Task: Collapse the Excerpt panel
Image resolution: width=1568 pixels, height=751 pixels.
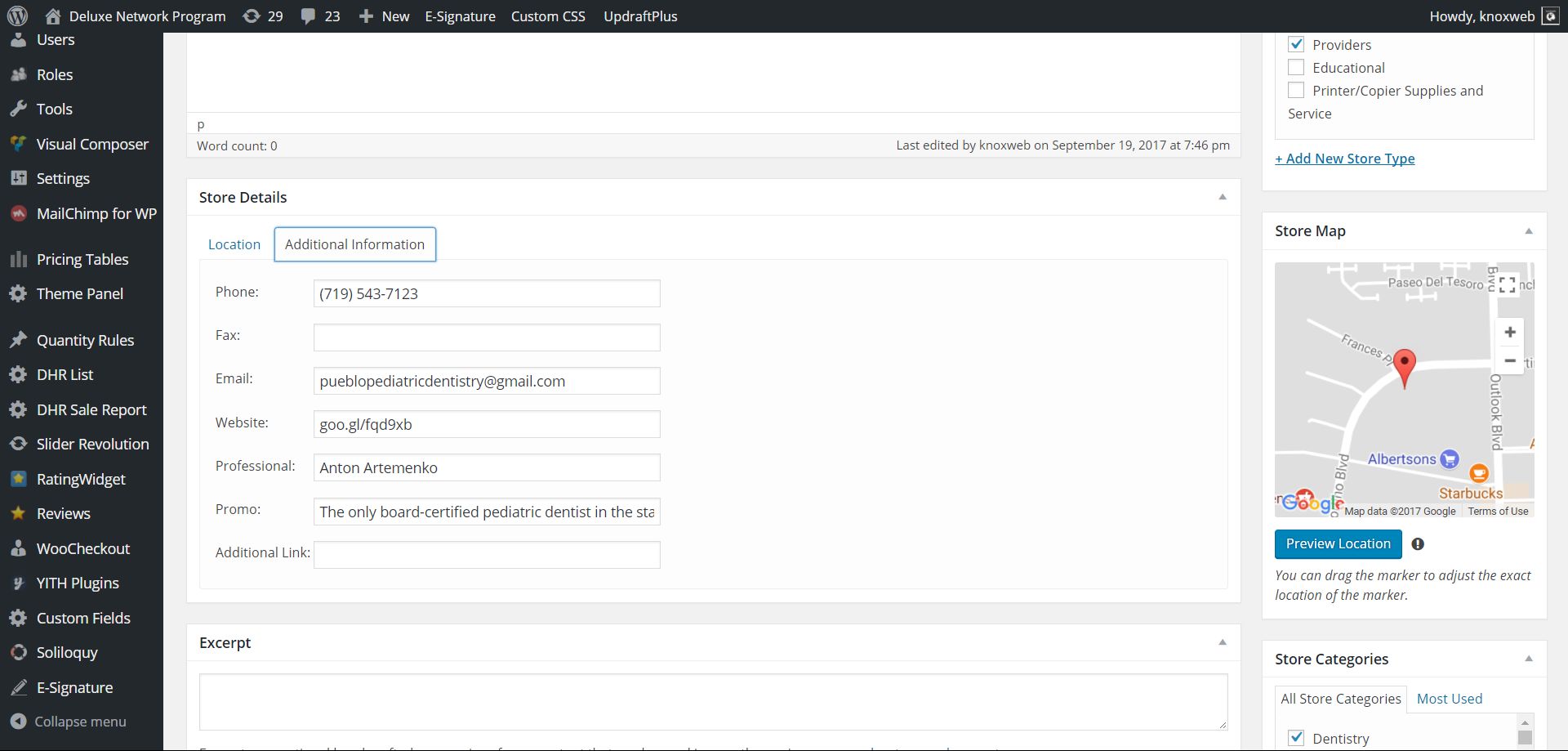Action: coord(1223,642)
